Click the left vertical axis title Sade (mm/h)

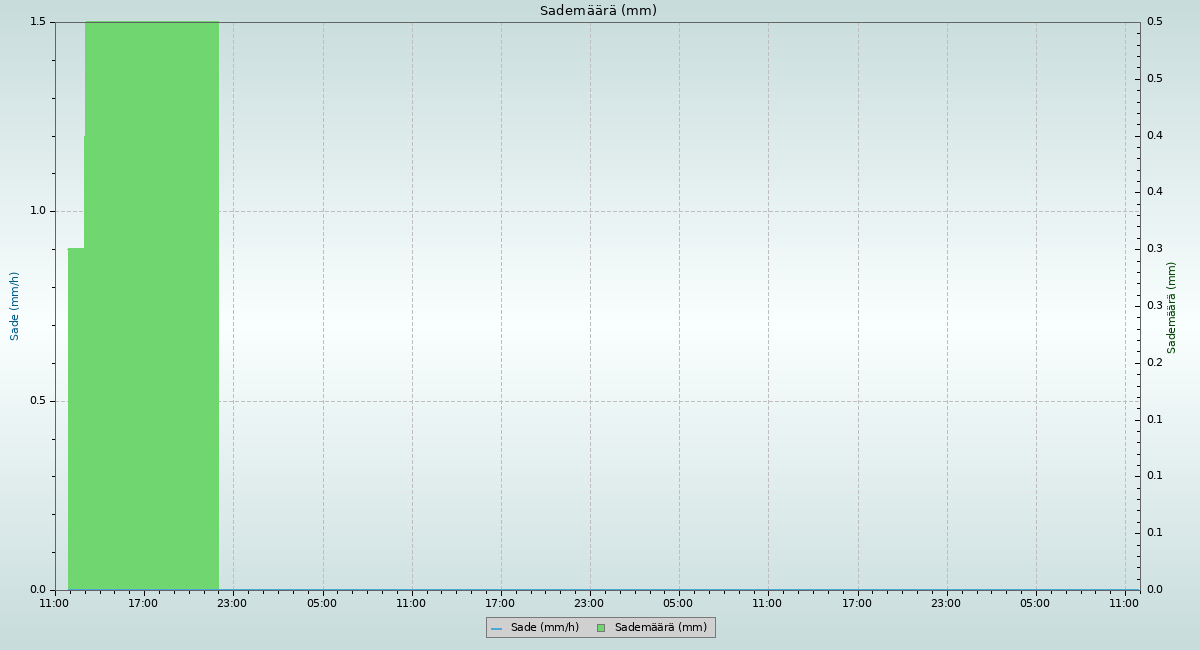tap(15, 306)
